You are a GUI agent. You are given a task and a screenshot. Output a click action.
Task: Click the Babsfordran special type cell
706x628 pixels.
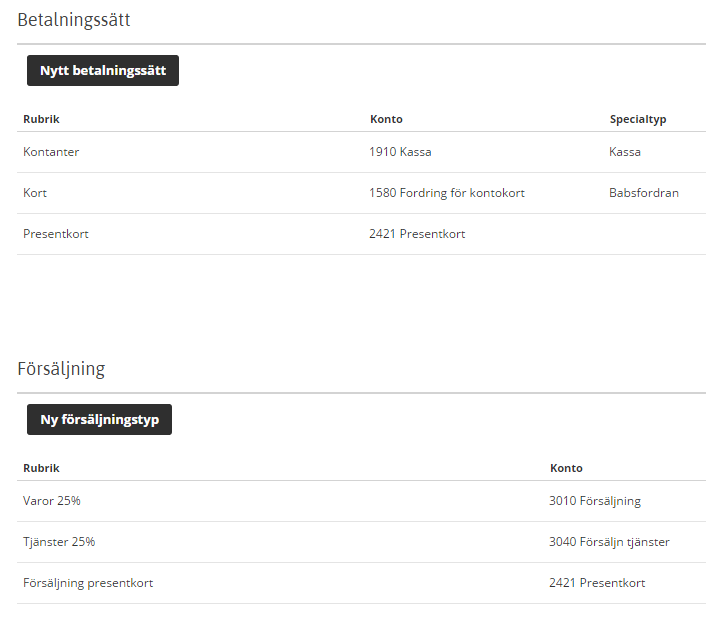point(643,193)
